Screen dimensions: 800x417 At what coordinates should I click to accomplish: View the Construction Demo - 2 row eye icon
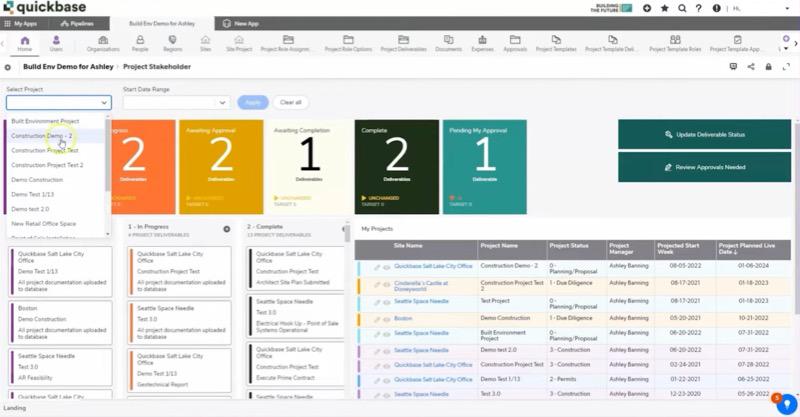click(387, 267)
